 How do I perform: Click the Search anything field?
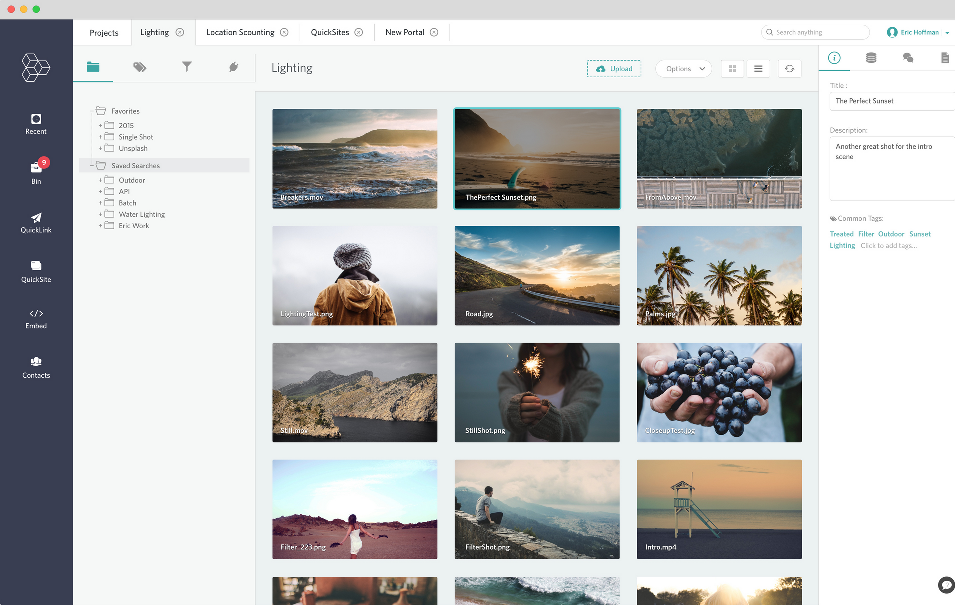[815, 32]
